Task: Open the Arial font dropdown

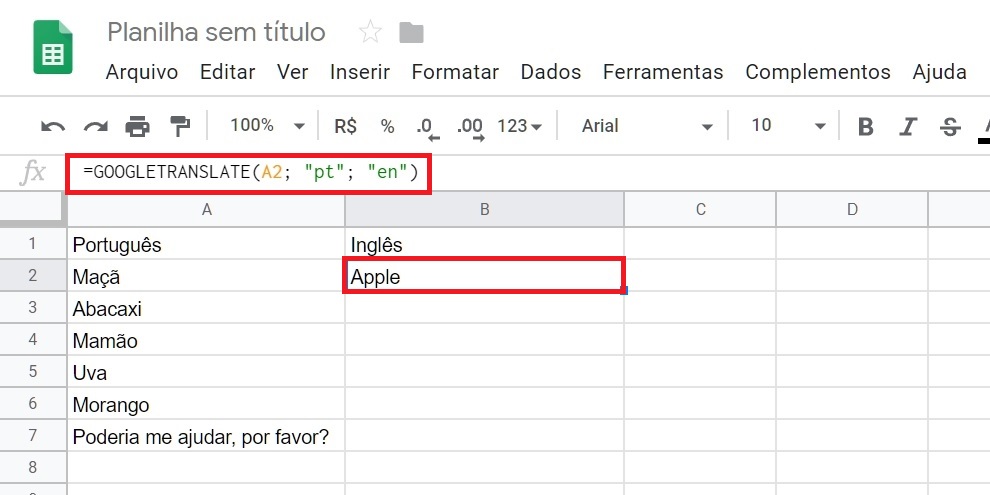Action: coord(647,126)
